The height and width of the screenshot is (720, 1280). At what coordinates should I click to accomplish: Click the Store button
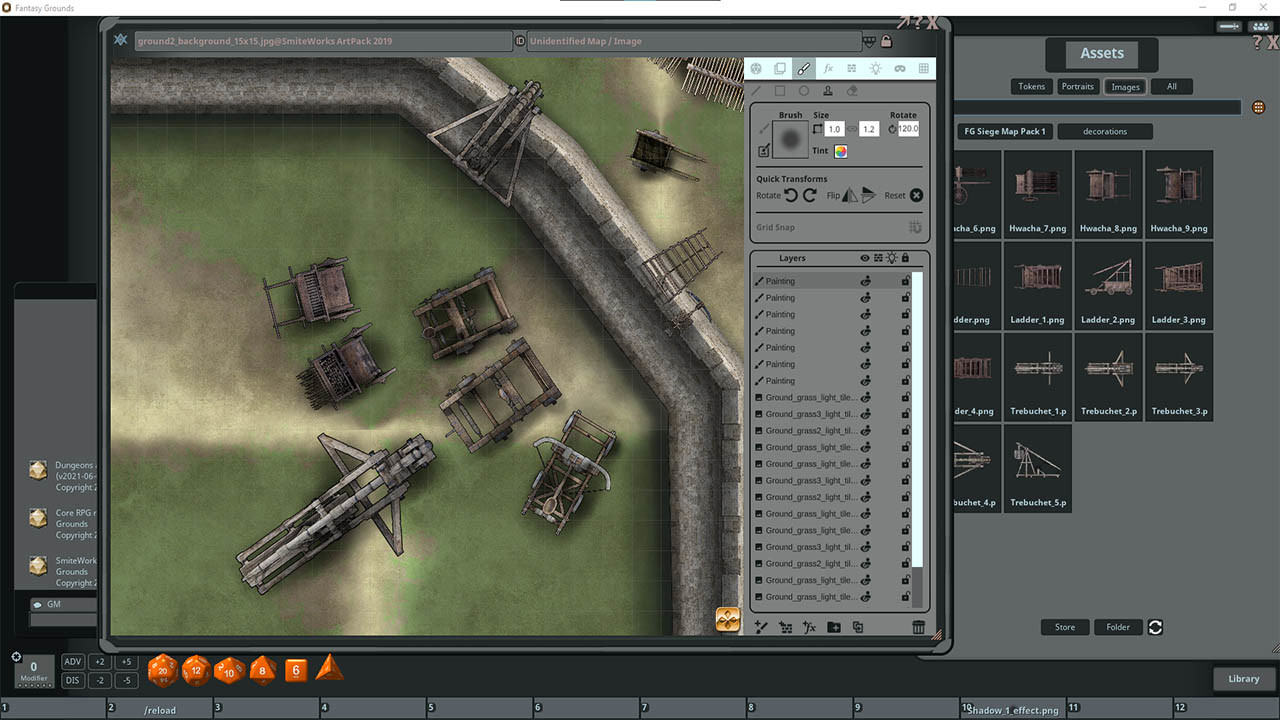click(x=1064, y=627)
